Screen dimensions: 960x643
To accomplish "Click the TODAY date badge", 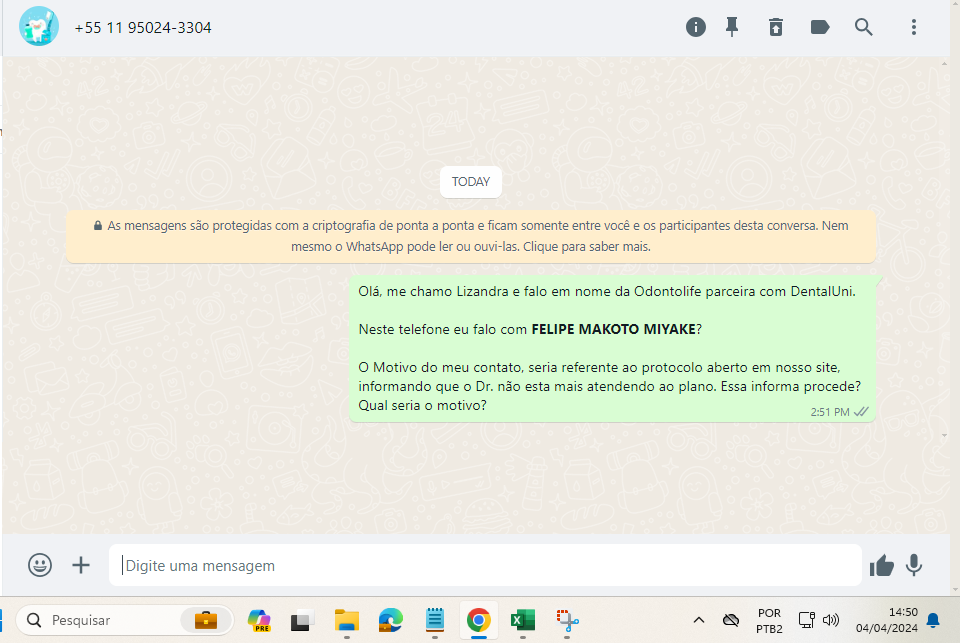I will [471, 182].
